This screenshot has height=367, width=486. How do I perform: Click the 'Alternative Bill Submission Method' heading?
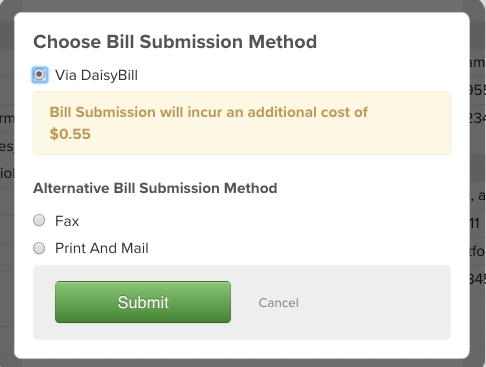point(155,188)
